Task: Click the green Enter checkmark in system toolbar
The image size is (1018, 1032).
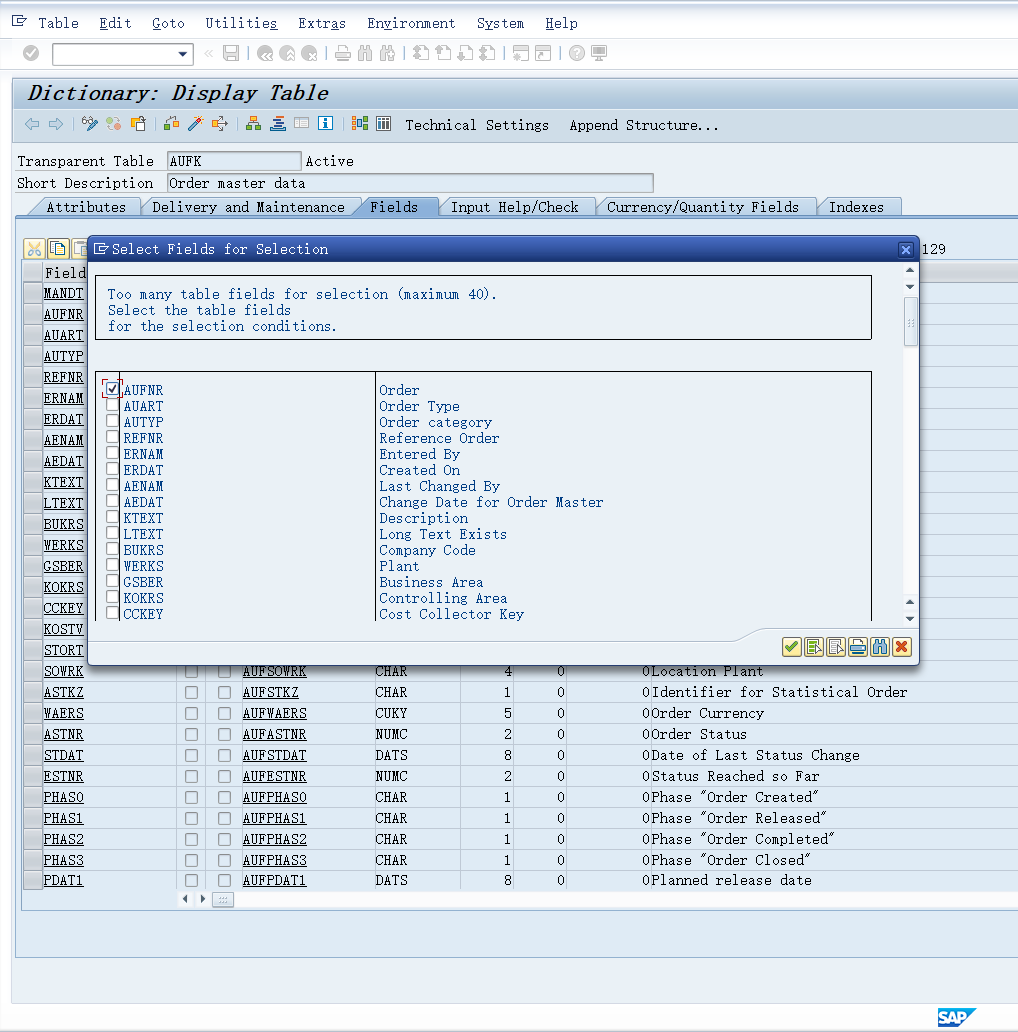Action: tap(31, 53)
